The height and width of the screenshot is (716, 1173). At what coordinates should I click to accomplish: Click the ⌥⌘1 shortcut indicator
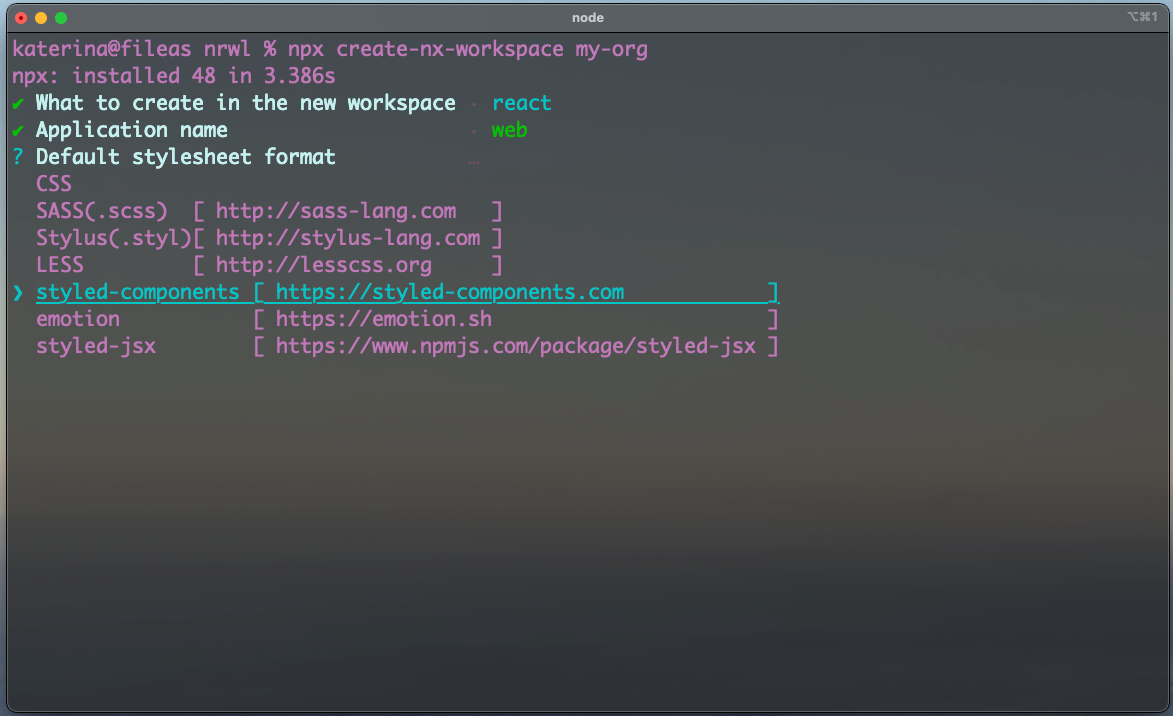[1142, 16]
